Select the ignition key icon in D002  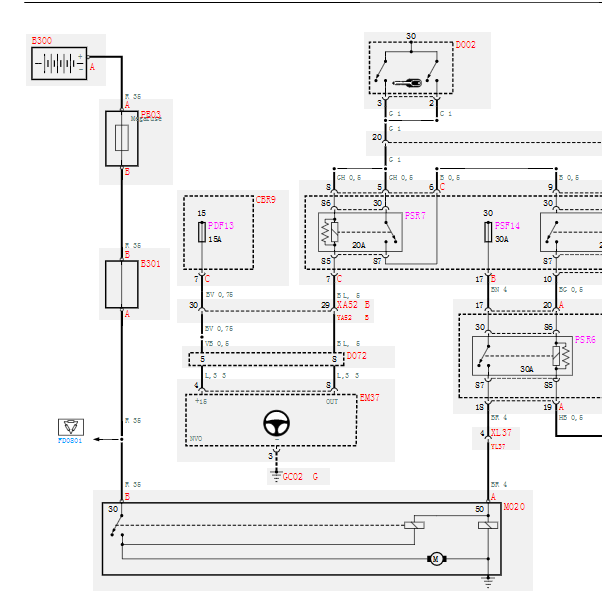[407, 83]
